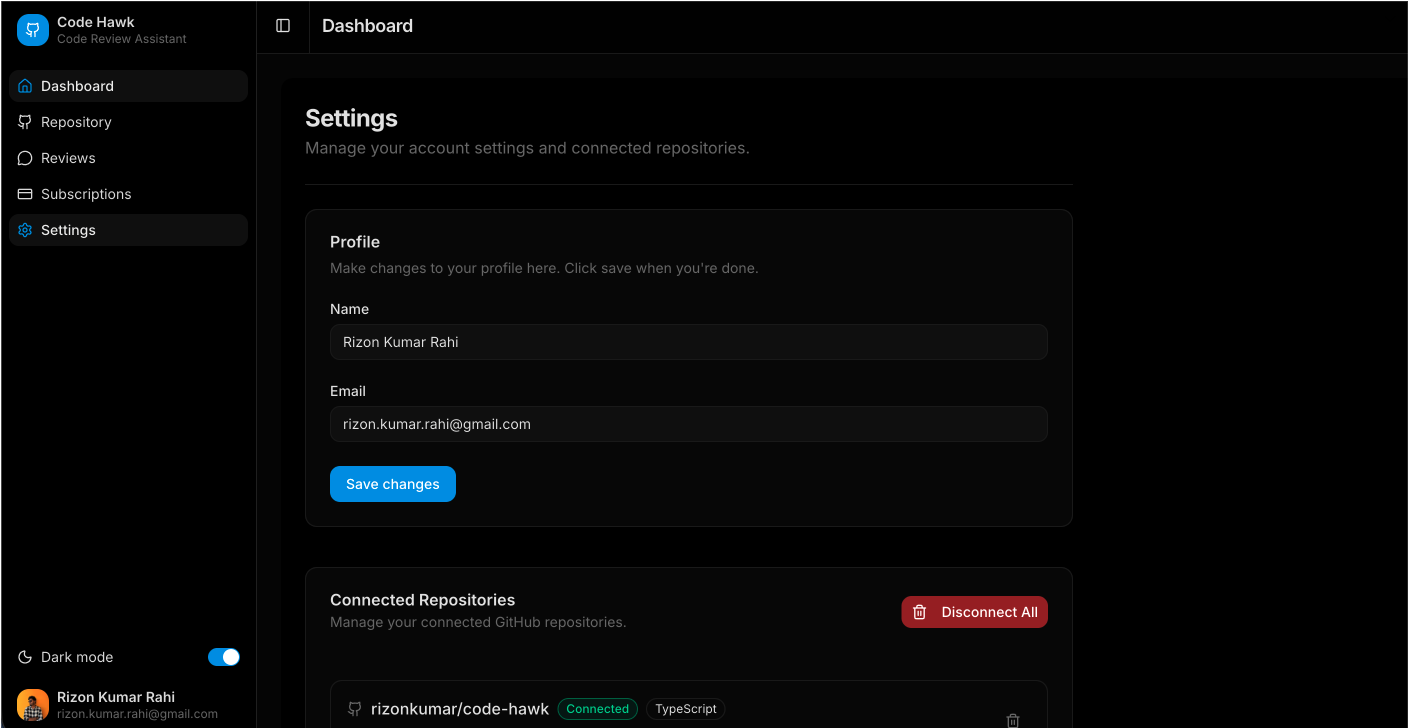Click the moon icon next to Dark mode
Viewport: 1408px width, 728px height.
point(24,657)
